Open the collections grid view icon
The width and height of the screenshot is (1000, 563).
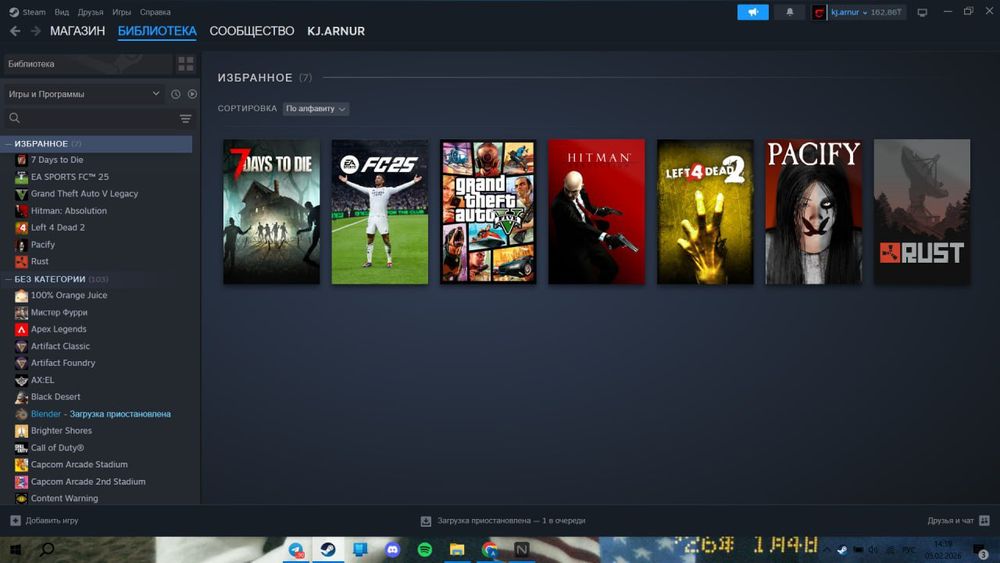[x=186, y=64]
